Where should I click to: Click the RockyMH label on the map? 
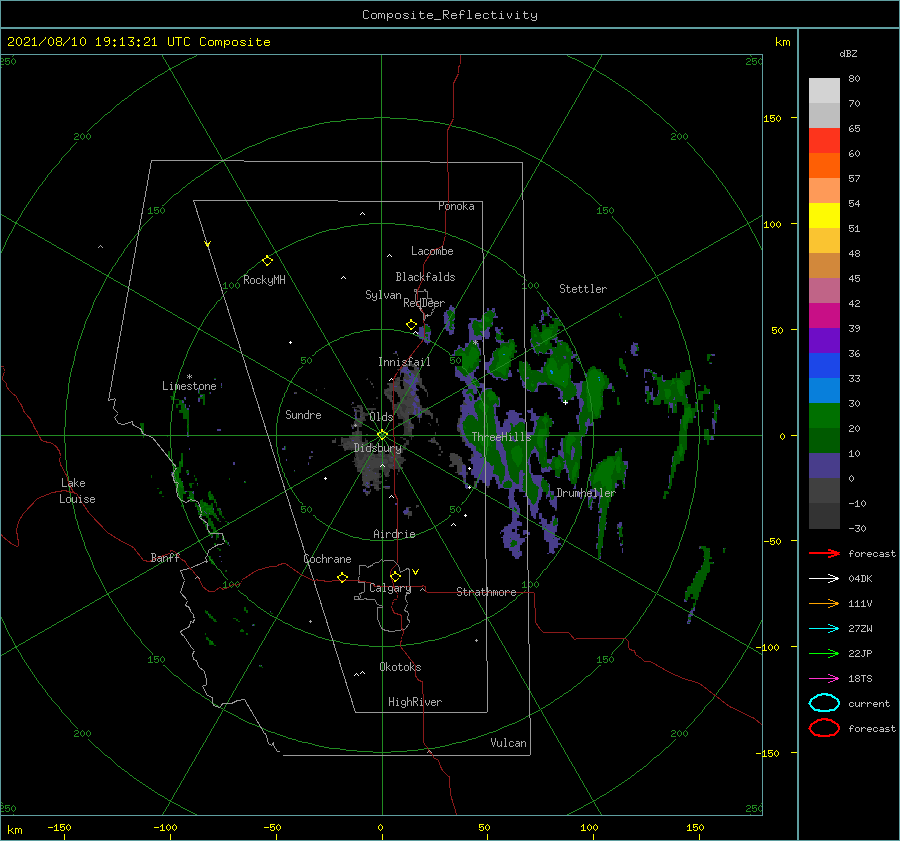(264, 280)
